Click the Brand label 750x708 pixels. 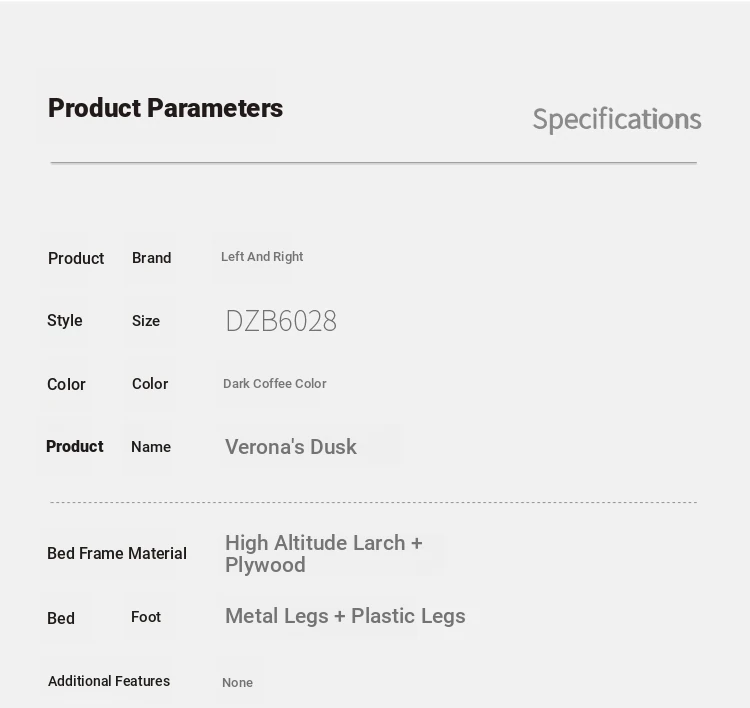pyautogui.click(x=152, y=258)
